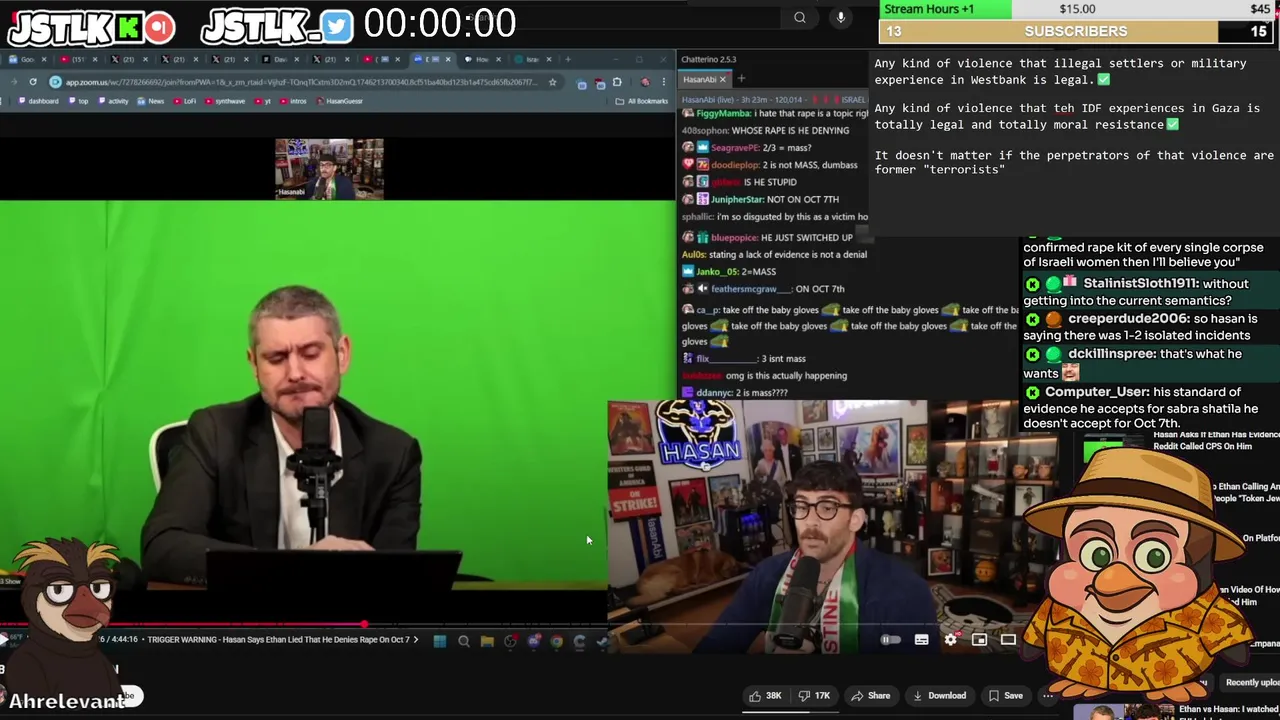Switch YouTube to theater mode
1280x720 pixels.
(x=1008, y=640)
